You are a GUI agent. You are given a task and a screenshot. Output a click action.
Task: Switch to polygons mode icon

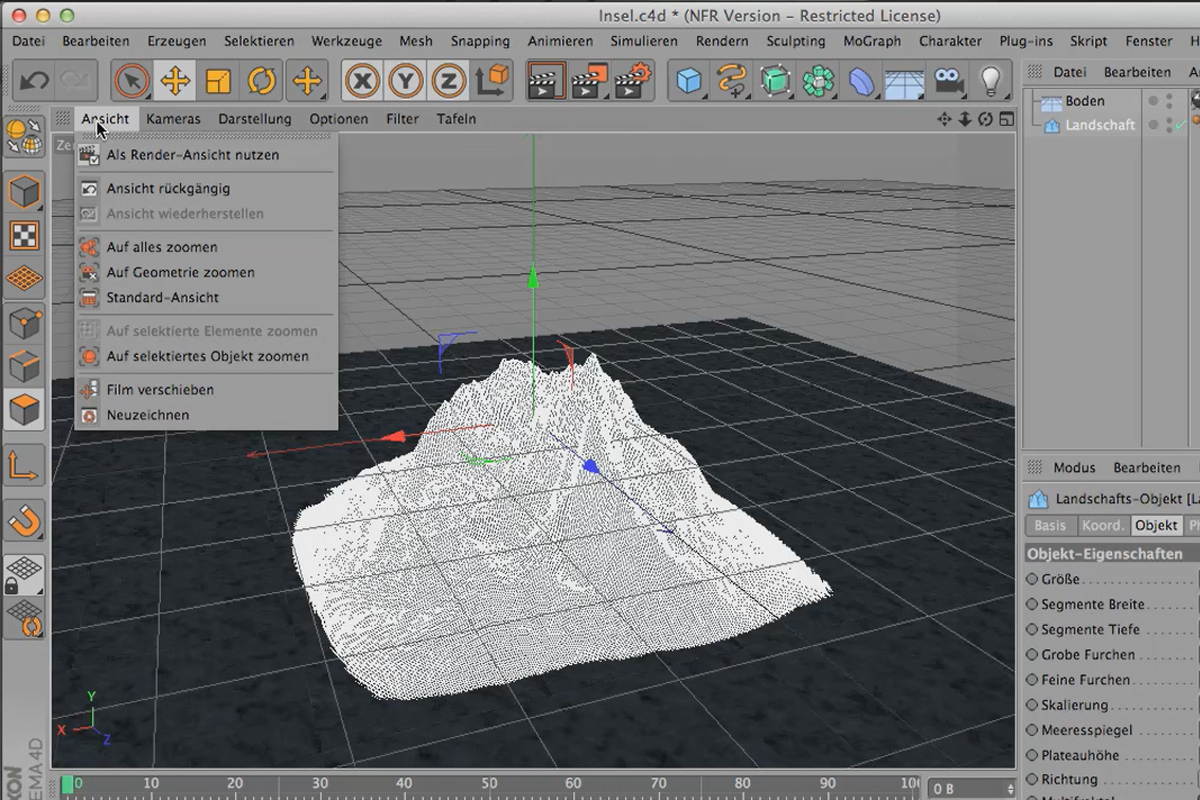(24, 410)
